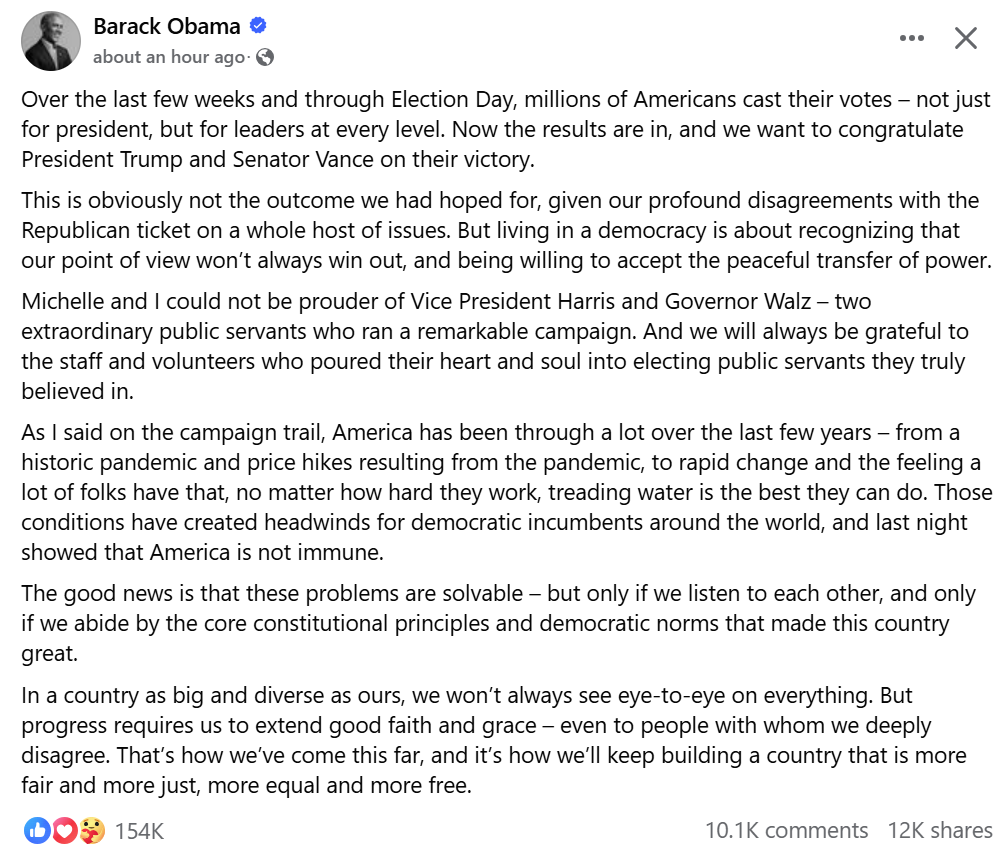Click the paragraph starting 'The good news'

[498, 623]
